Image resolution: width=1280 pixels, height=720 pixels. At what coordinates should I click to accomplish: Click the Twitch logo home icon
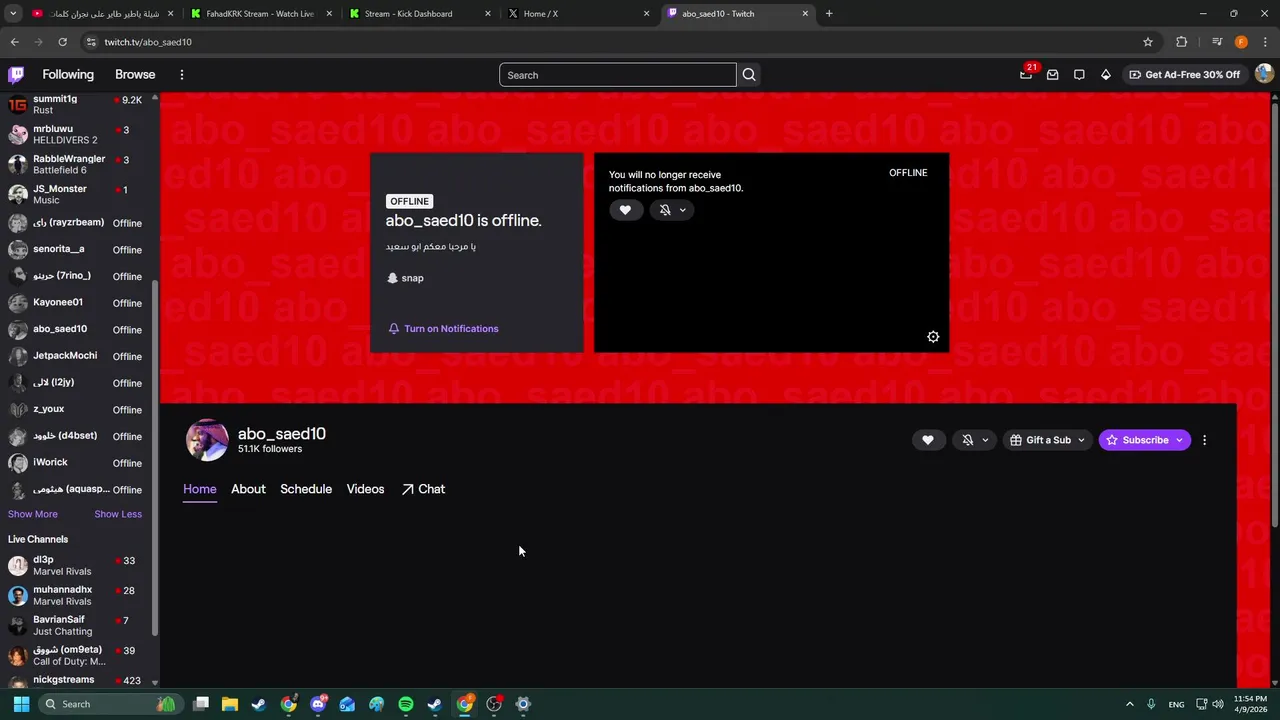16,75
